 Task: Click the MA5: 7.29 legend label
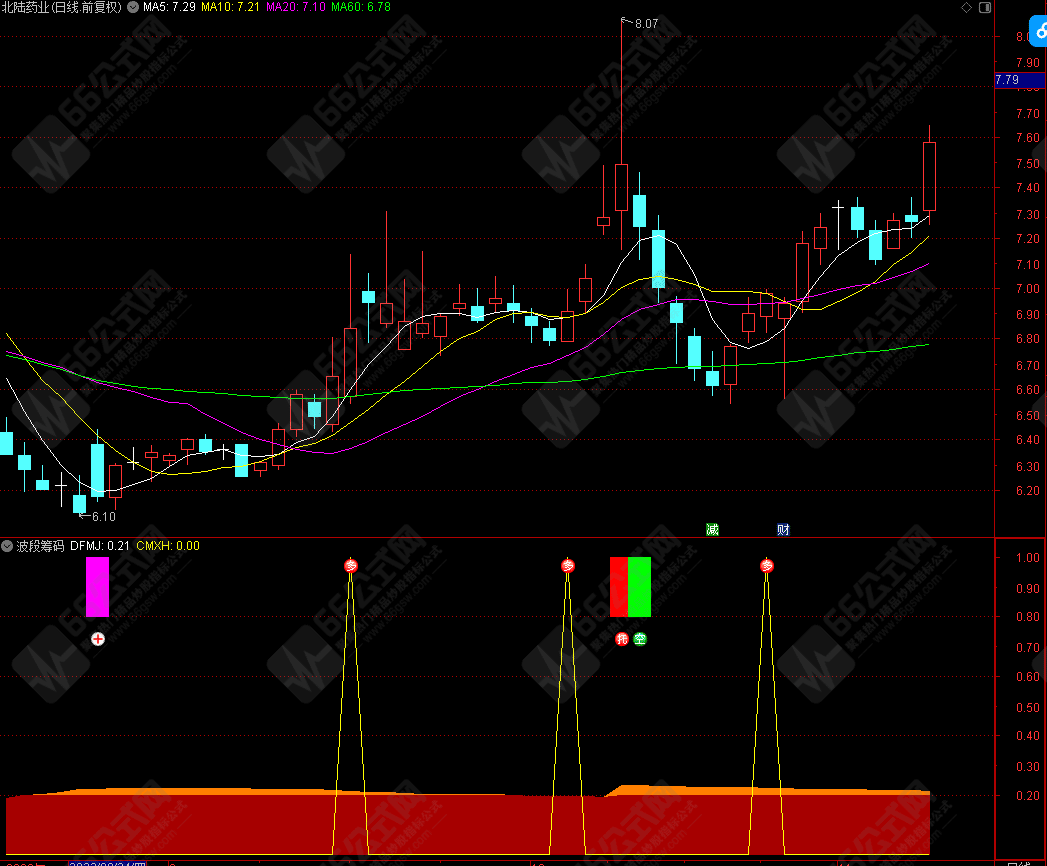tap(169, 7)
